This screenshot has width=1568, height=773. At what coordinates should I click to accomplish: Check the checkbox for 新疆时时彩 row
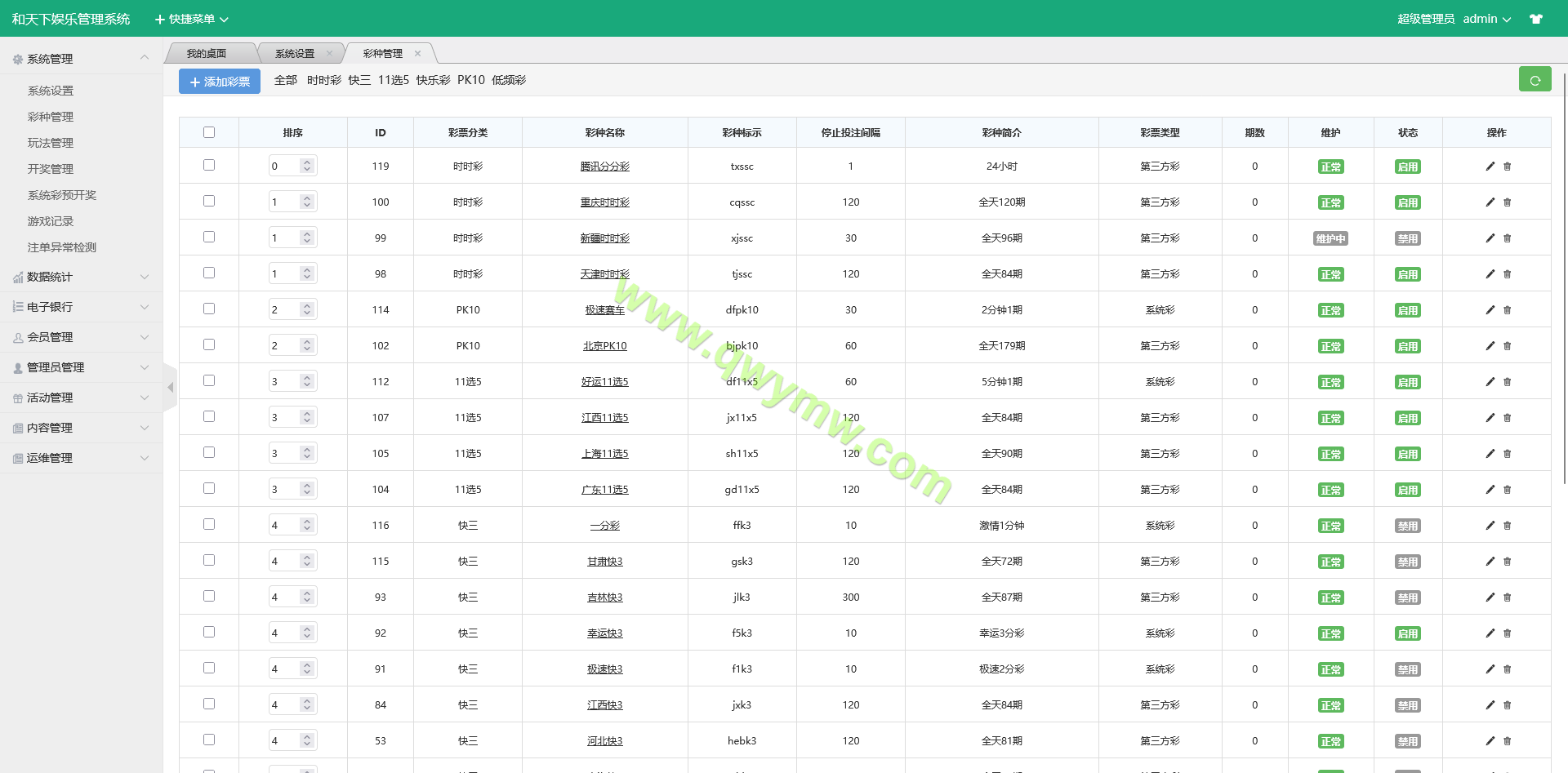(x=209, y=238)
